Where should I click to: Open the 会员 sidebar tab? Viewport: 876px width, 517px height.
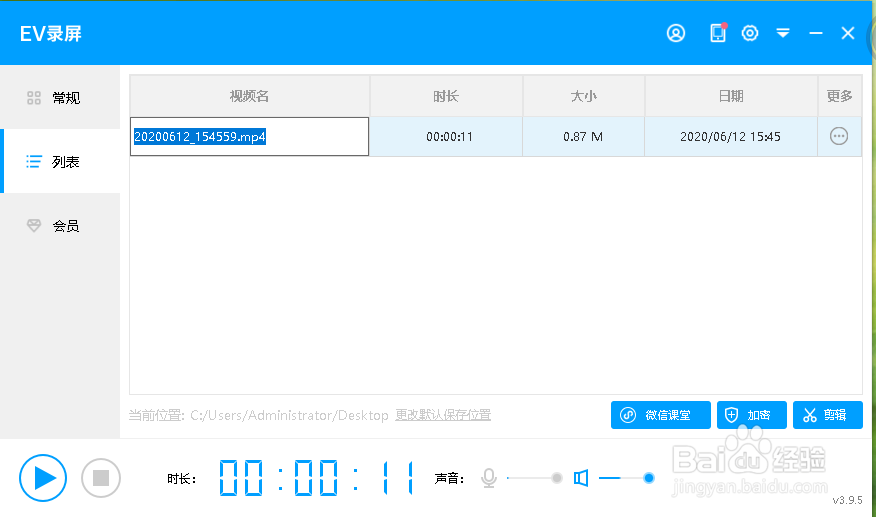click(x=60, y=226)
